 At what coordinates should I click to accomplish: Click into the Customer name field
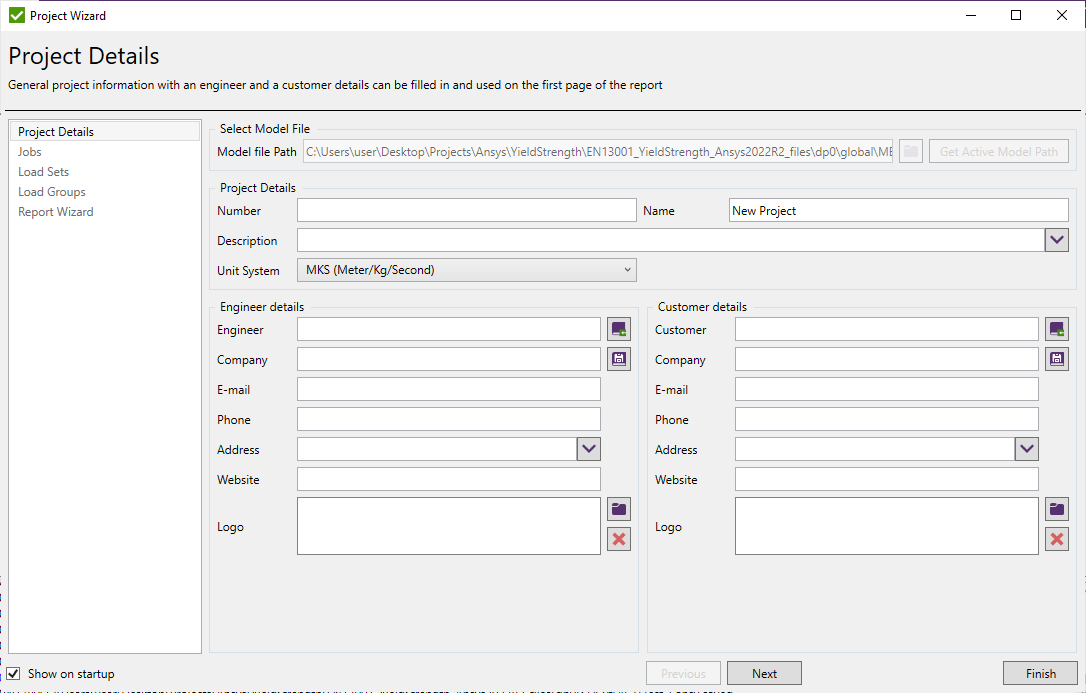pos(887,330)
